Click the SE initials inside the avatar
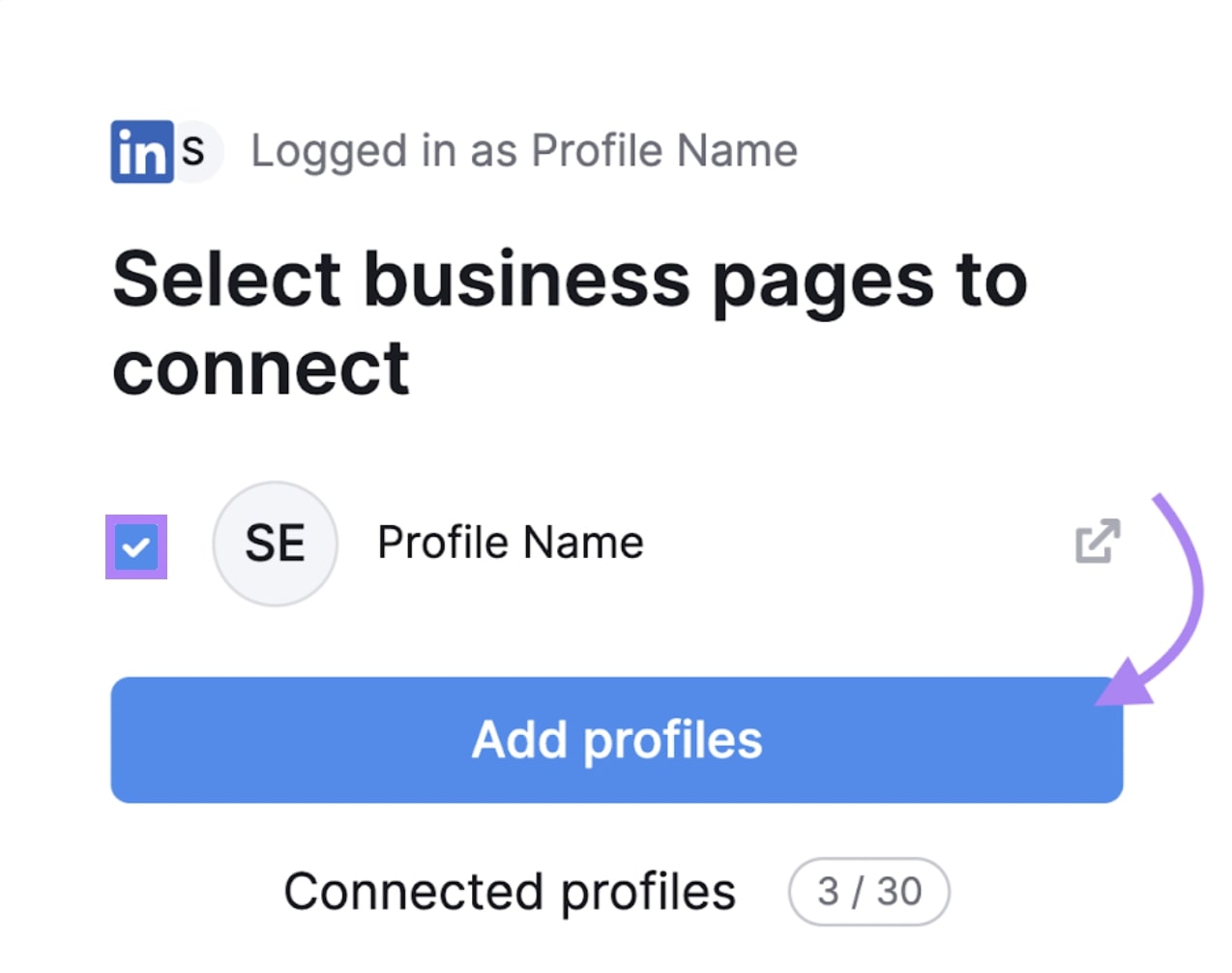This screenshot has width=1232, height=973. [x=275, y=545]
